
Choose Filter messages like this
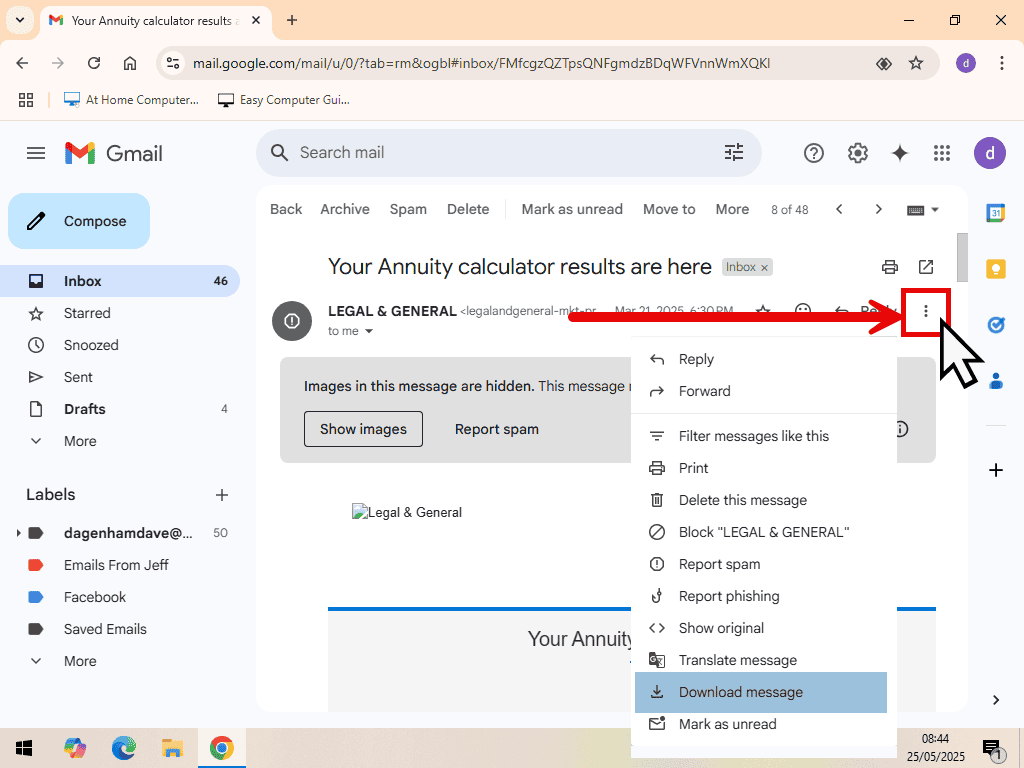click(763, 436)
